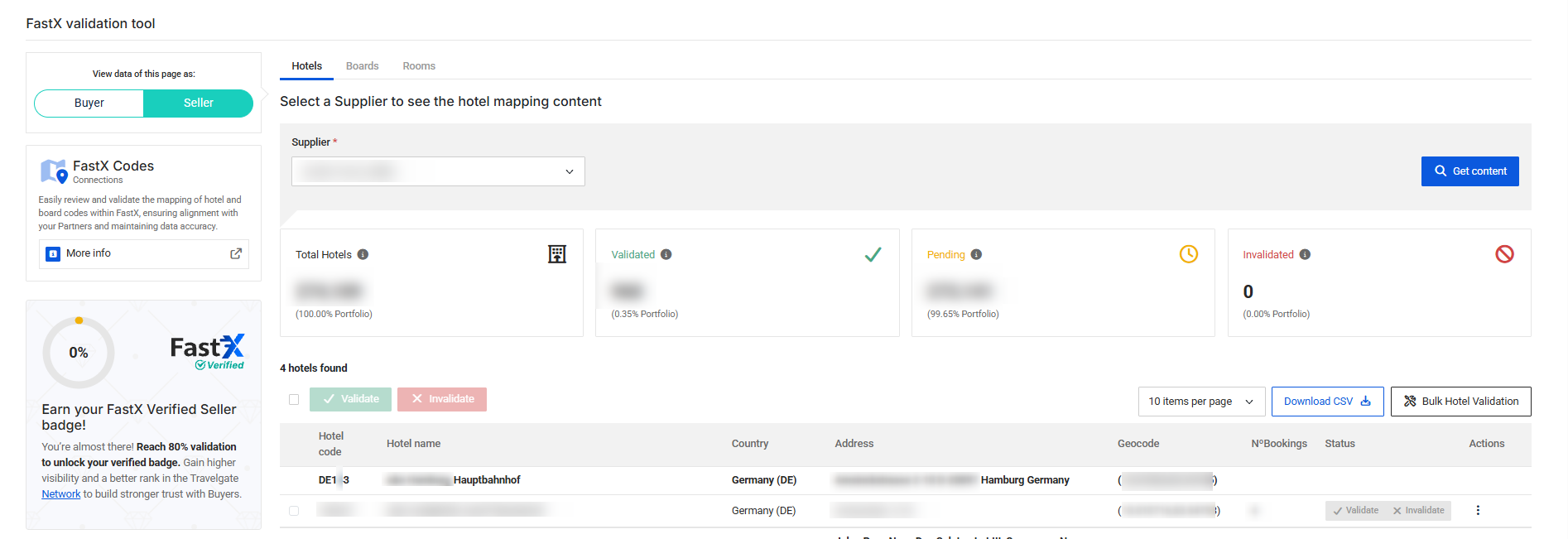Click the Invalidated prohibited icon
Viewport: 1568px width, 539px height.
(1504, 254)
